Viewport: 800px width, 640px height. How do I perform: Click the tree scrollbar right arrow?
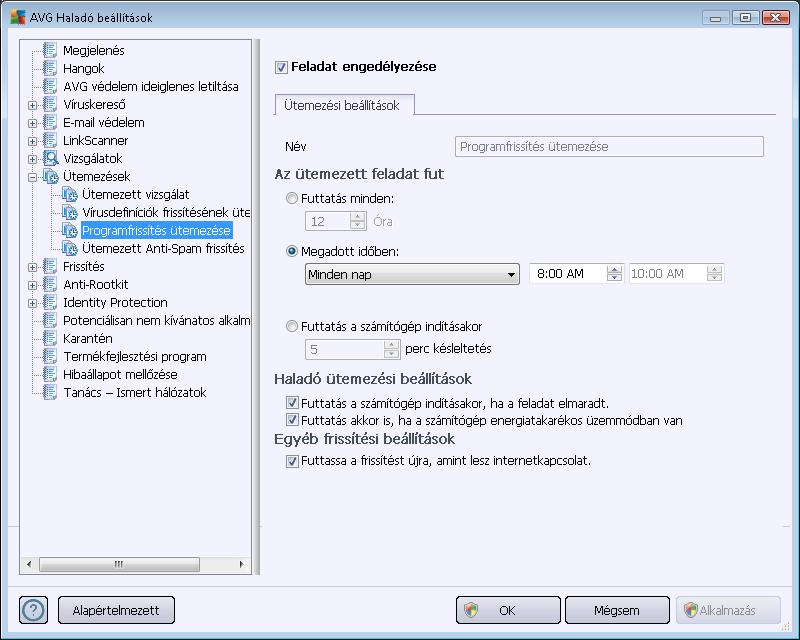click(x=241, y=564)
